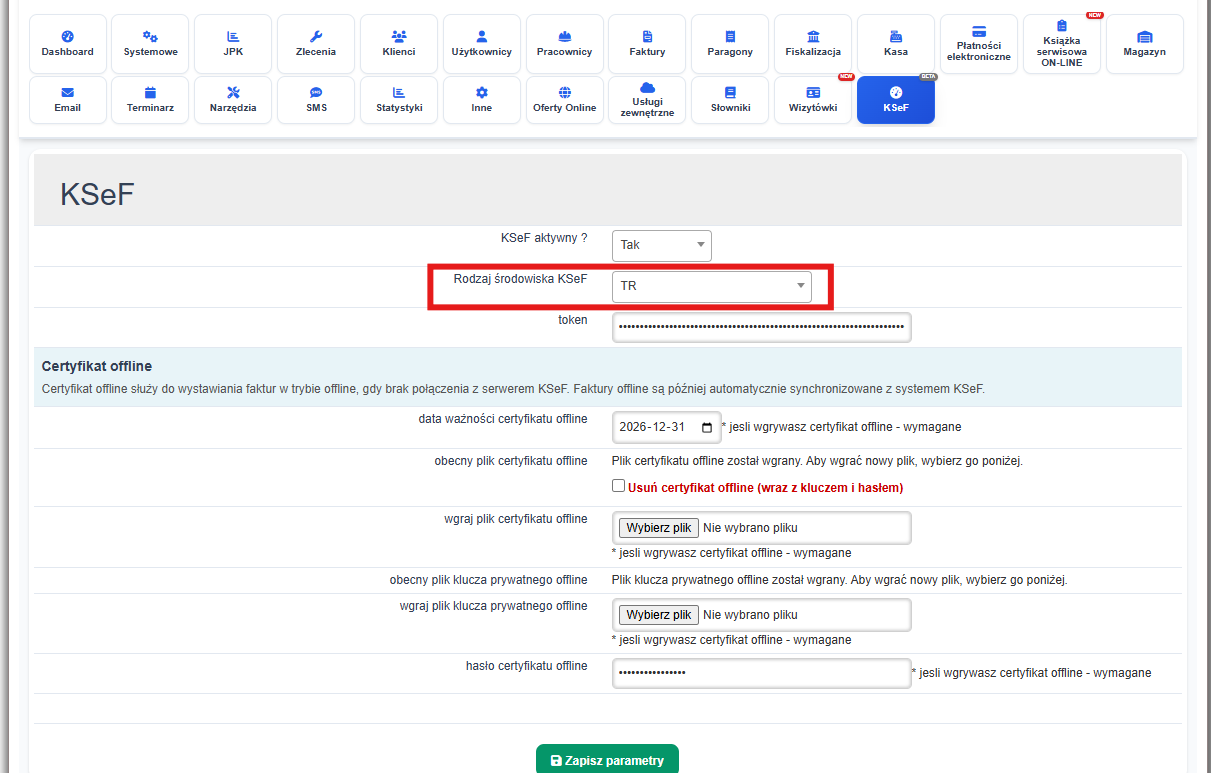Open JPK chart icon tile

(233, 44)
